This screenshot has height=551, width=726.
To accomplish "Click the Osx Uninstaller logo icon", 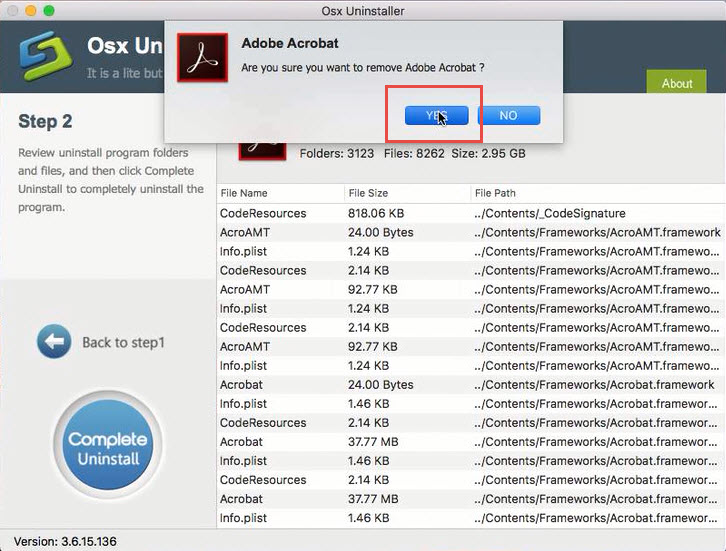I will click(40, 56).
